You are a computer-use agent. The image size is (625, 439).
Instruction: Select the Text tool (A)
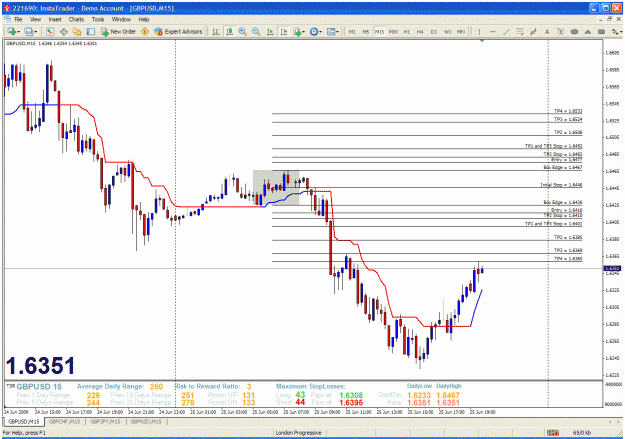click(547, 31)
